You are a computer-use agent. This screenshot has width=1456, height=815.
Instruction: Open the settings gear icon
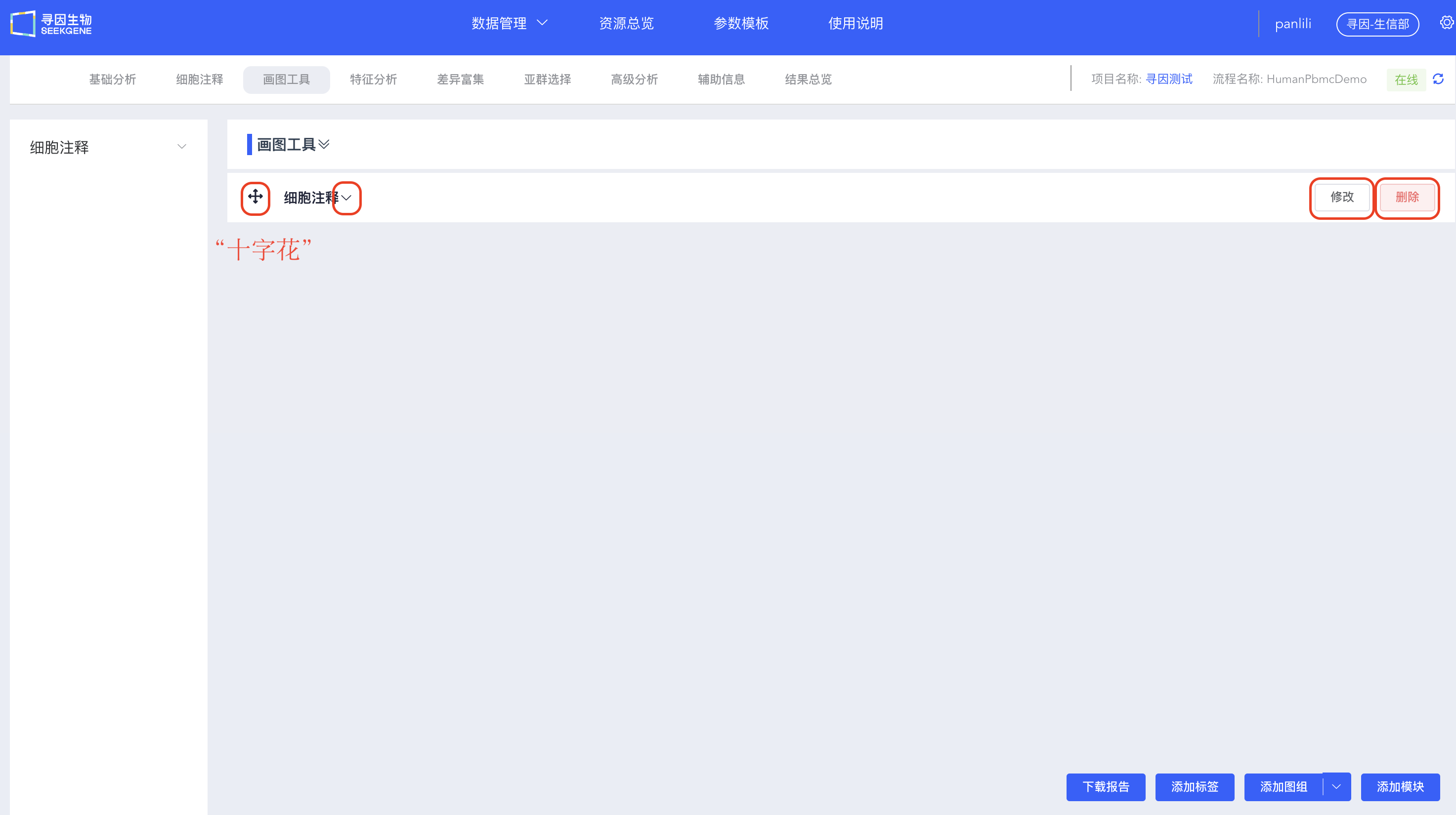(x=1447, y=23)
